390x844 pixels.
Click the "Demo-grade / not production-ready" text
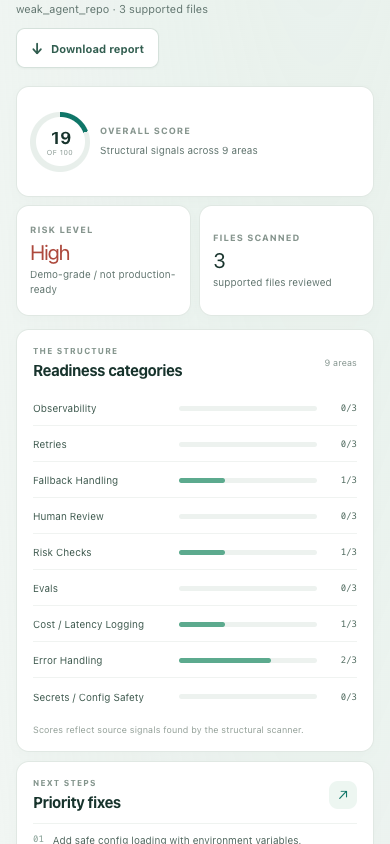coord(103,282)
